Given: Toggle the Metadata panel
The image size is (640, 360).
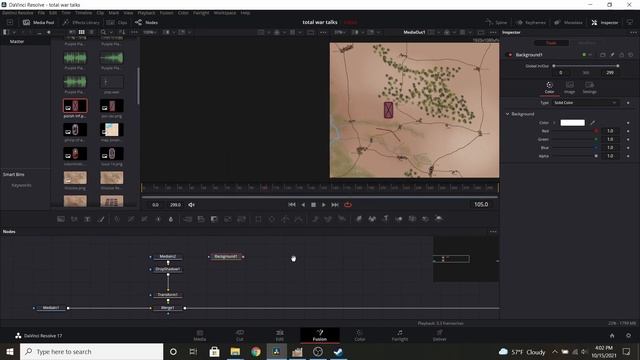Looking at the screenshot, I should [x=568, y=22].
